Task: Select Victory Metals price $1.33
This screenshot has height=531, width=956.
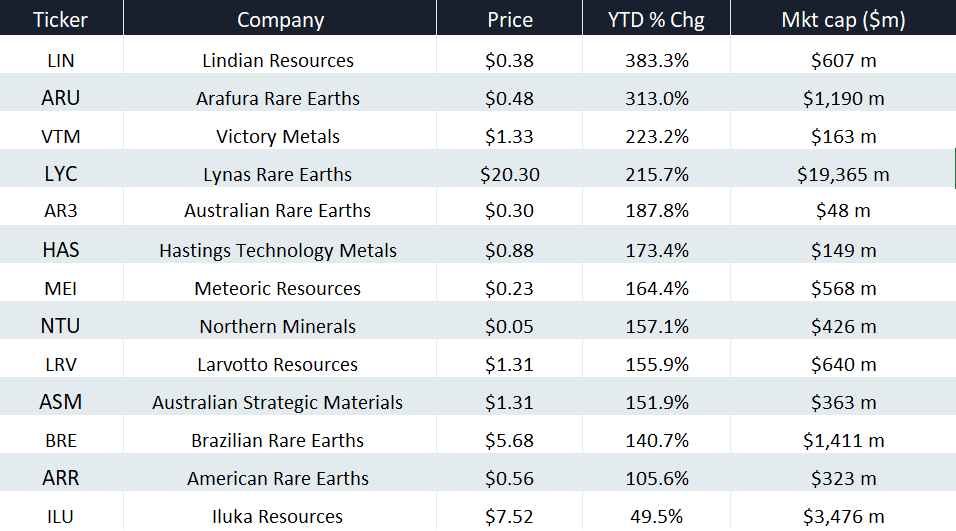Action: click(510, 136)
